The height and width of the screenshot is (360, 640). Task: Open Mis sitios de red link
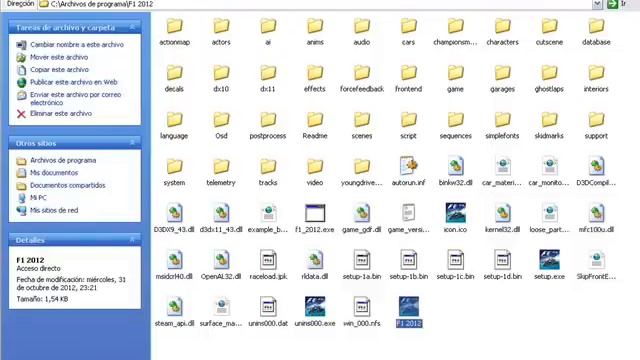pyautogui.click(x=54, y=210)
